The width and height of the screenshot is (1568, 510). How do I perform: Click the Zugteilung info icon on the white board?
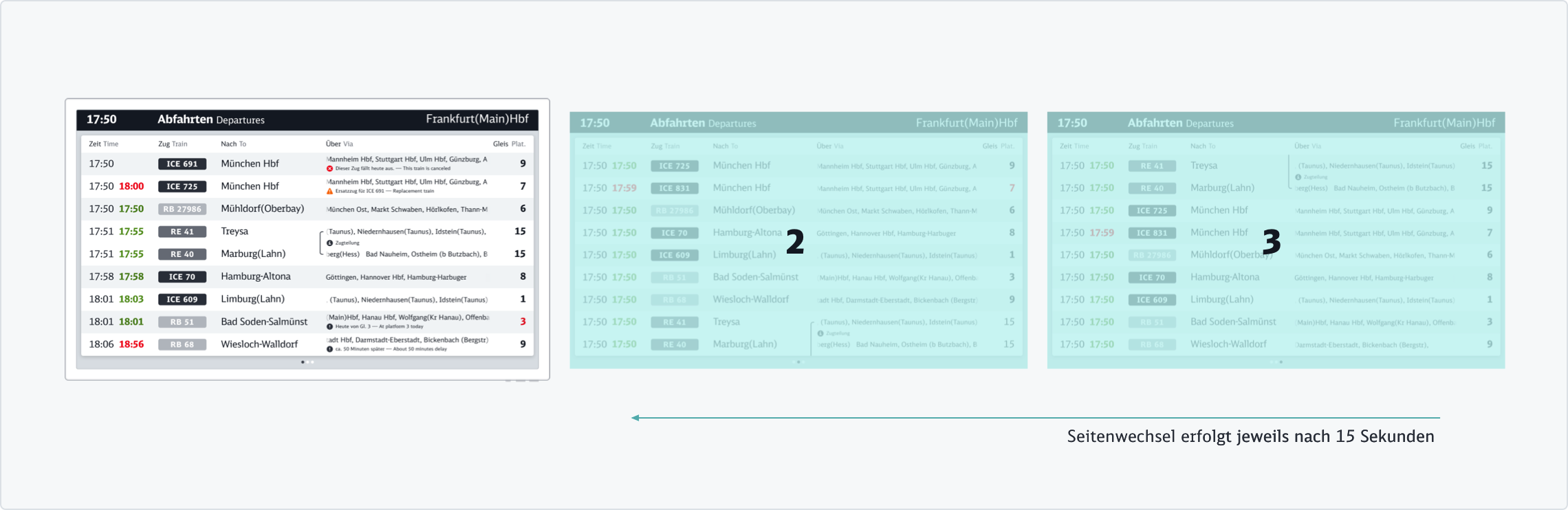pos(329,243)
